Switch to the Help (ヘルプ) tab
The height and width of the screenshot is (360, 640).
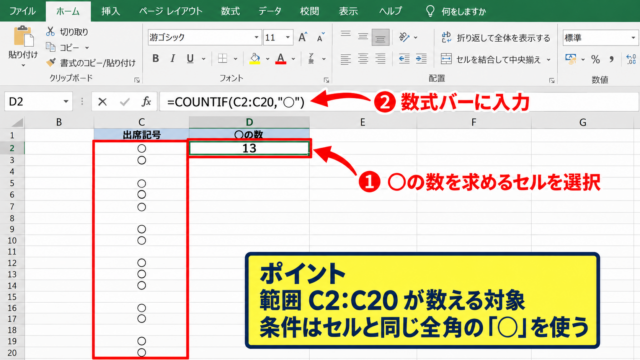[390, 11]
